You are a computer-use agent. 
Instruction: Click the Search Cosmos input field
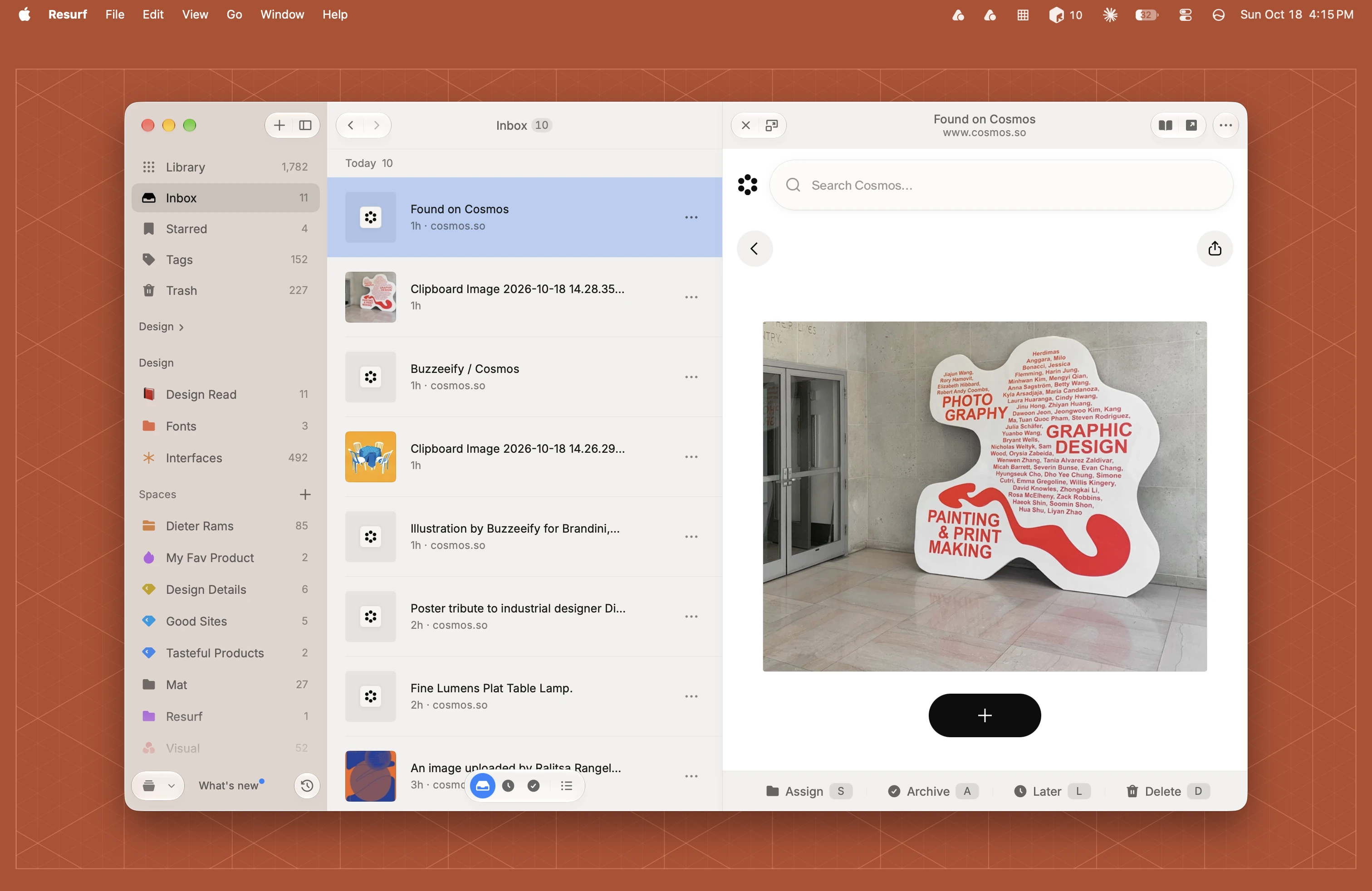tap(1001, 185)
